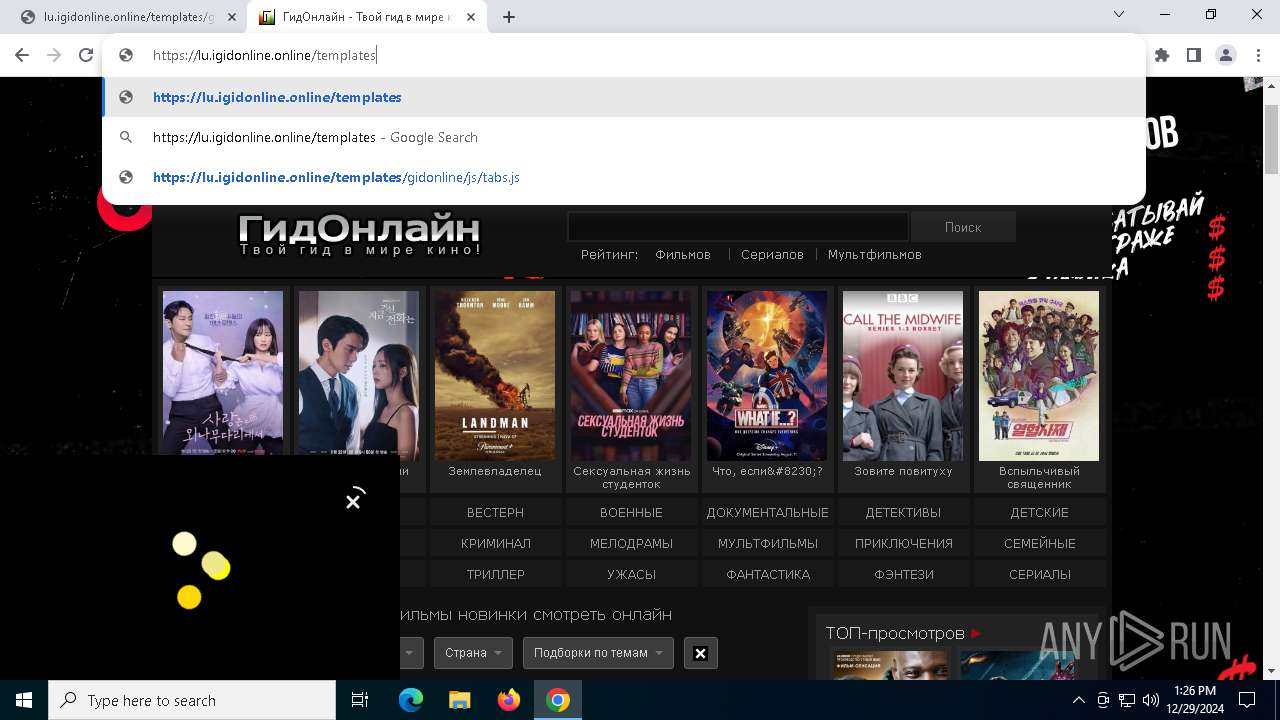Open the Chrome profile avatar menu
Image resolution: width=1280 pixels, height=720 pixels.
1226,55
